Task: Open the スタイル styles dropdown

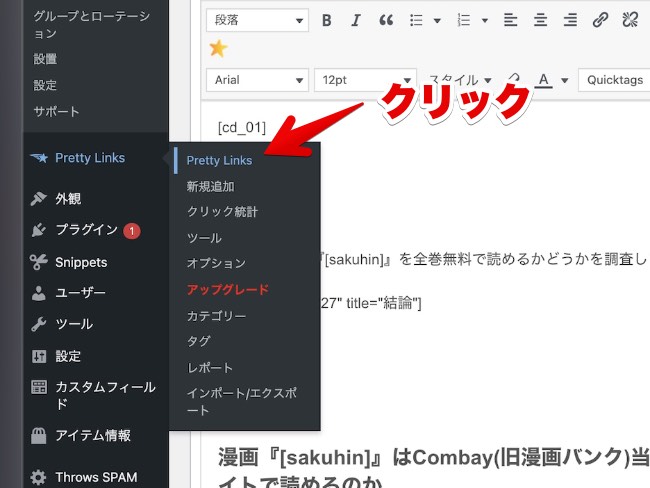Action: pyautogui.click(x=459, y=80)
